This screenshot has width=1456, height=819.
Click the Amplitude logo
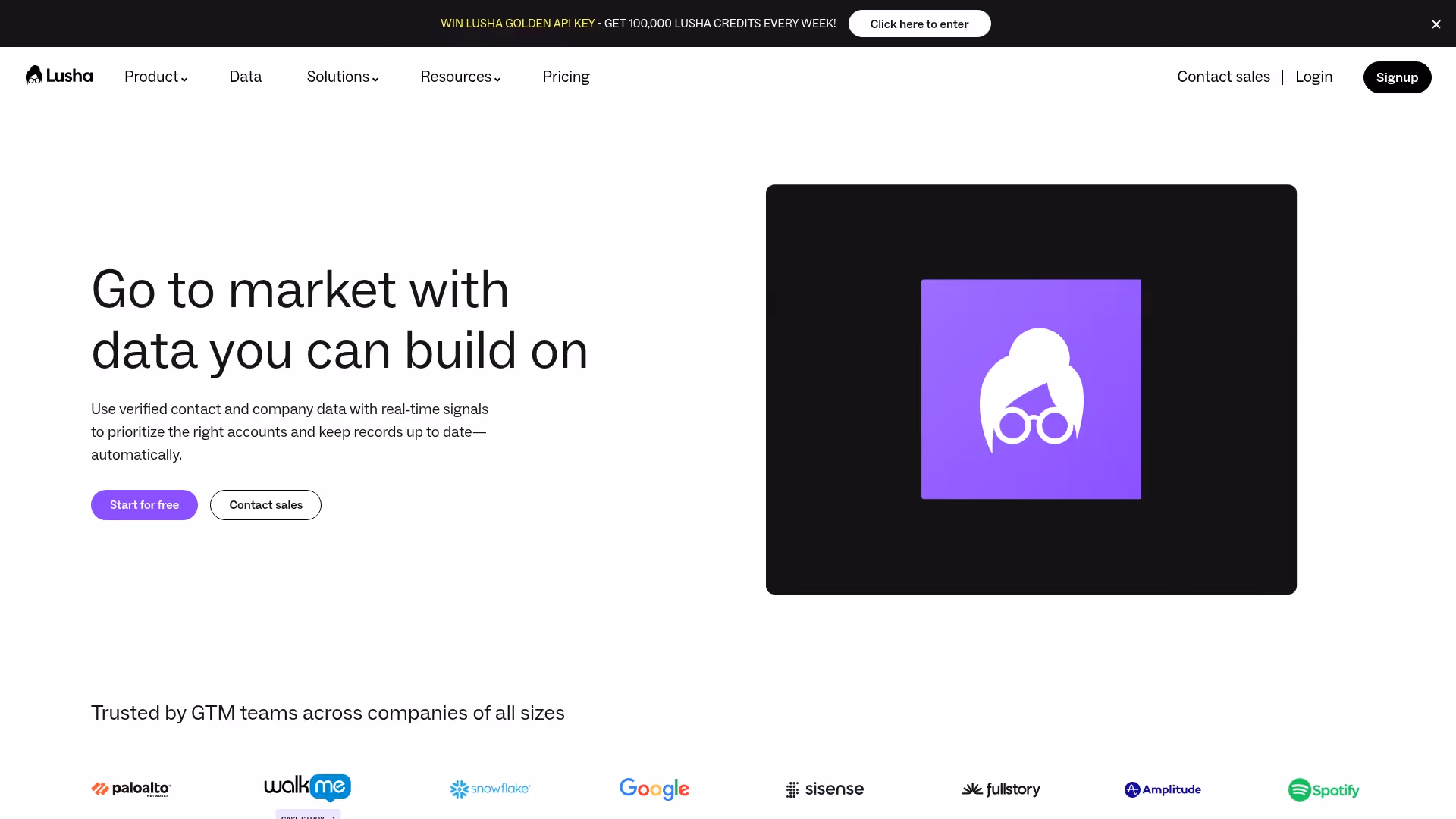(x=1163, y=789)
